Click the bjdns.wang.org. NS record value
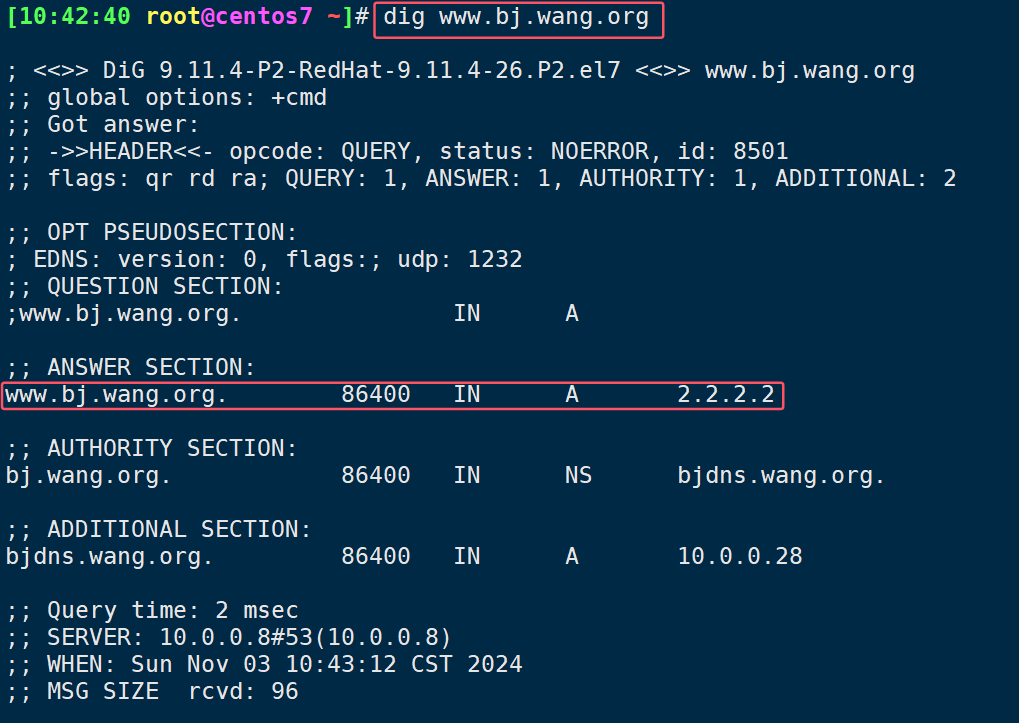This screenshot has height=723, width=1019. click(780, 476)
